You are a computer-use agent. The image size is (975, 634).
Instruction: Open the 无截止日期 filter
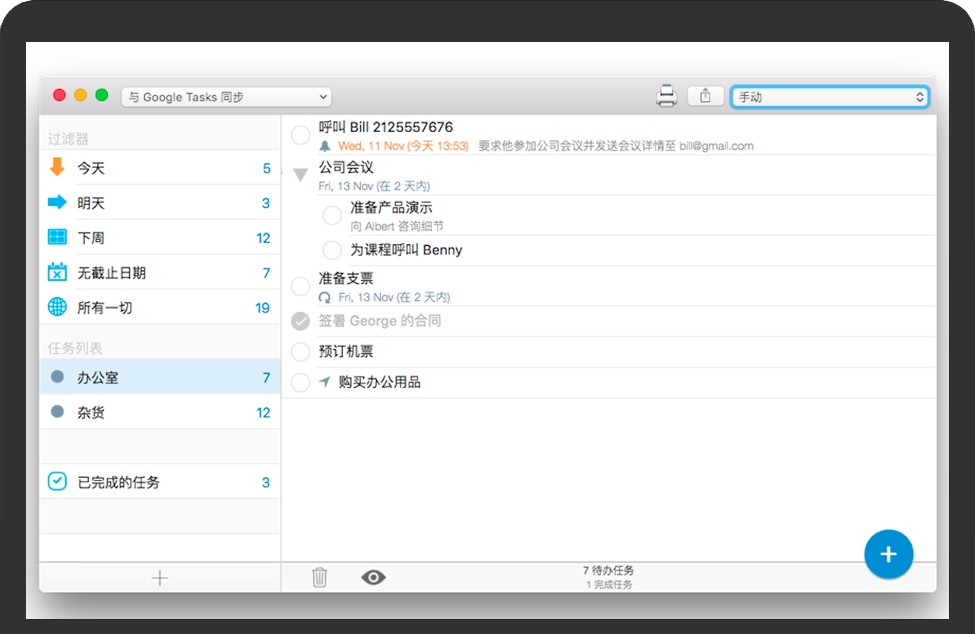tap(111, 273)
